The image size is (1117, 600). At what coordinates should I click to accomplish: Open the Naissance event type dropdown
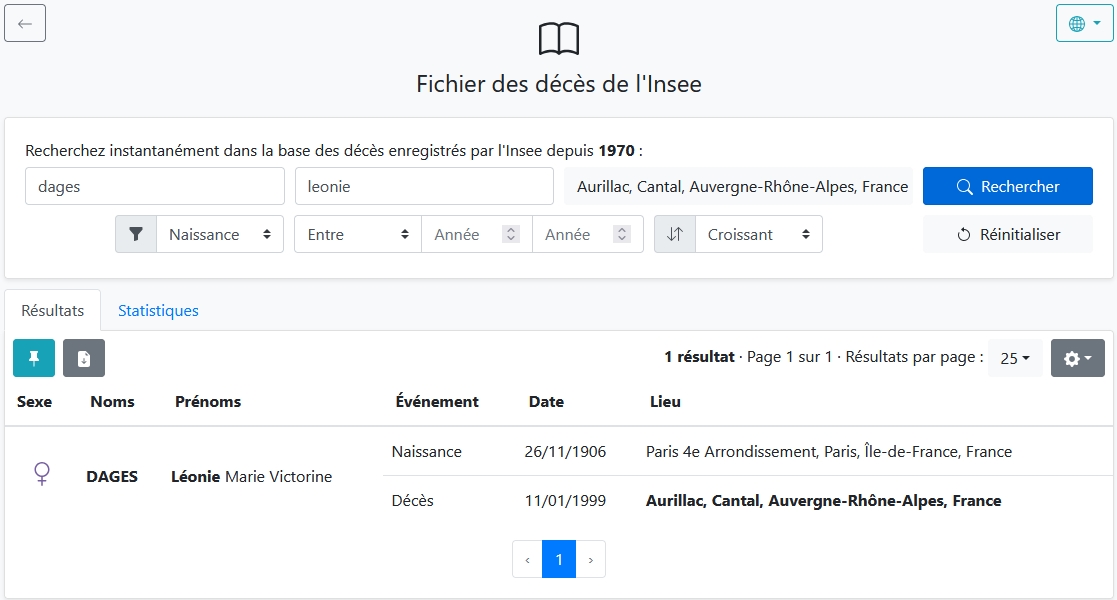pyautogui.click(x=220, y=234)
